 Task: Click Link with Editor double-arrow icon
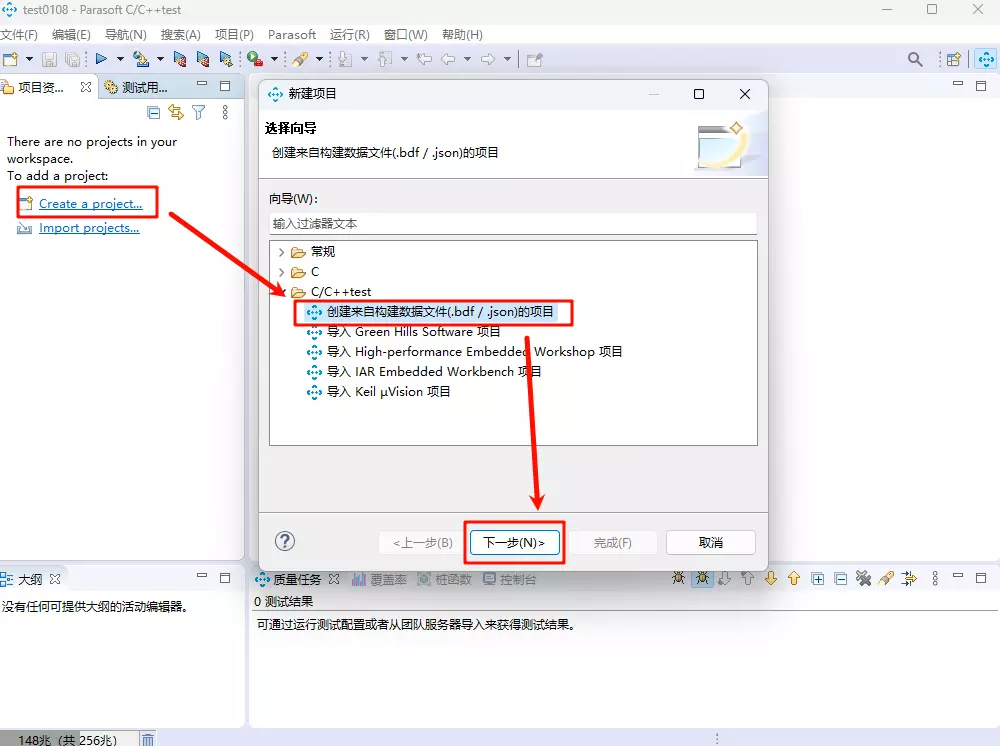pos(176,113)
